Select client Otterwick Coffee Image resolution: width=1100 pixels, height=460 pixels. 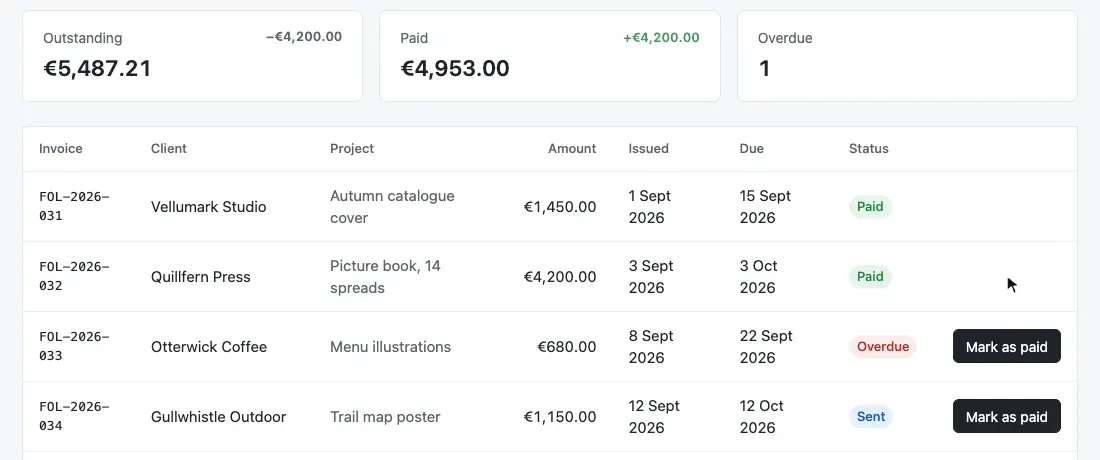209,347
